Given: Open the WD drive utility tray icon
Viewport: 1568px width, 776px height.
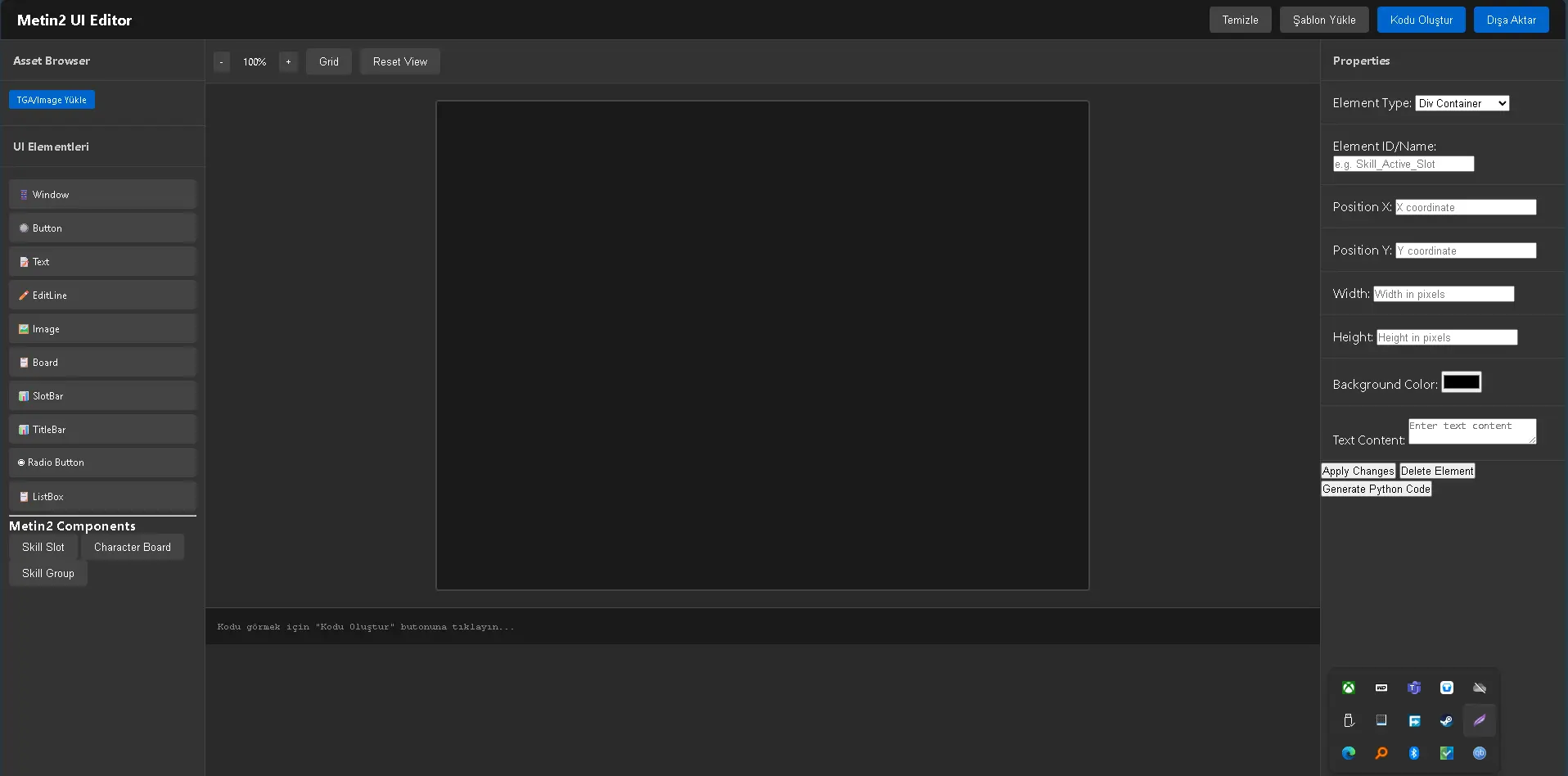Looking at the screenshot, I should (1381, 688).
